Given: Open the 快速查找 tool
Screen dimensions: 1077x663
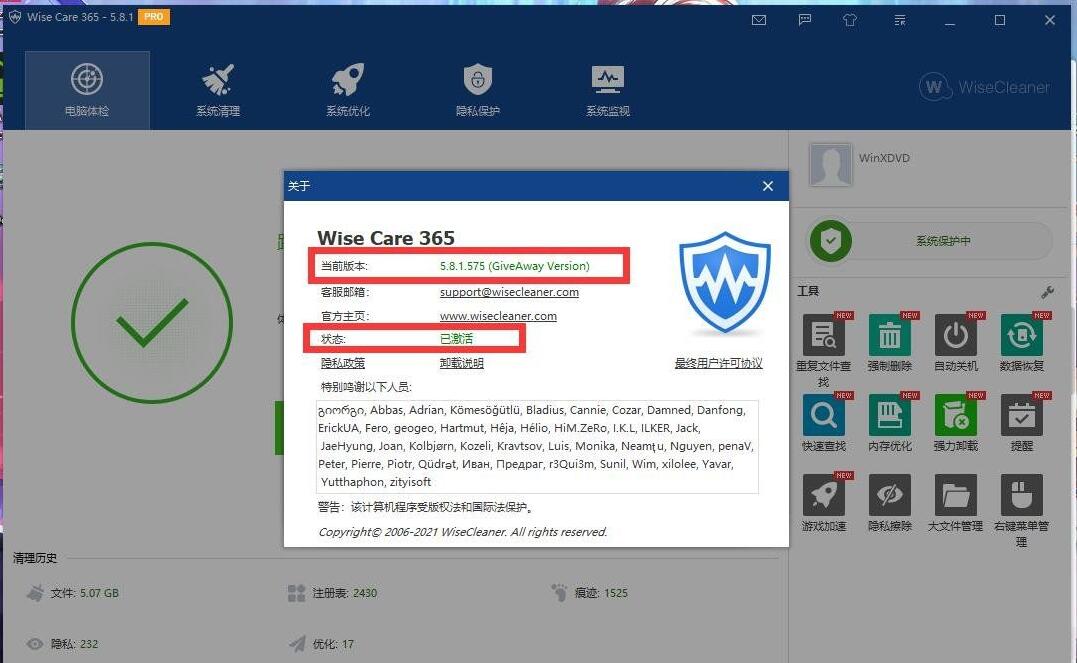Looking at the screenshot, I should (x=824, y=422).
